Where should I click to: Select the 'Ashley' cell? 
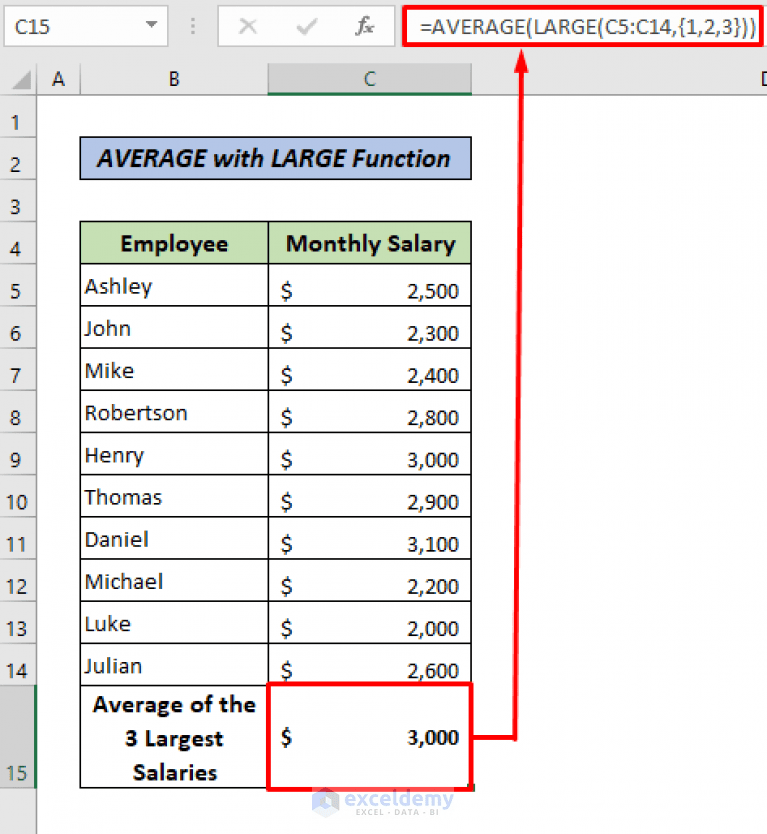(x=174, y=286)
